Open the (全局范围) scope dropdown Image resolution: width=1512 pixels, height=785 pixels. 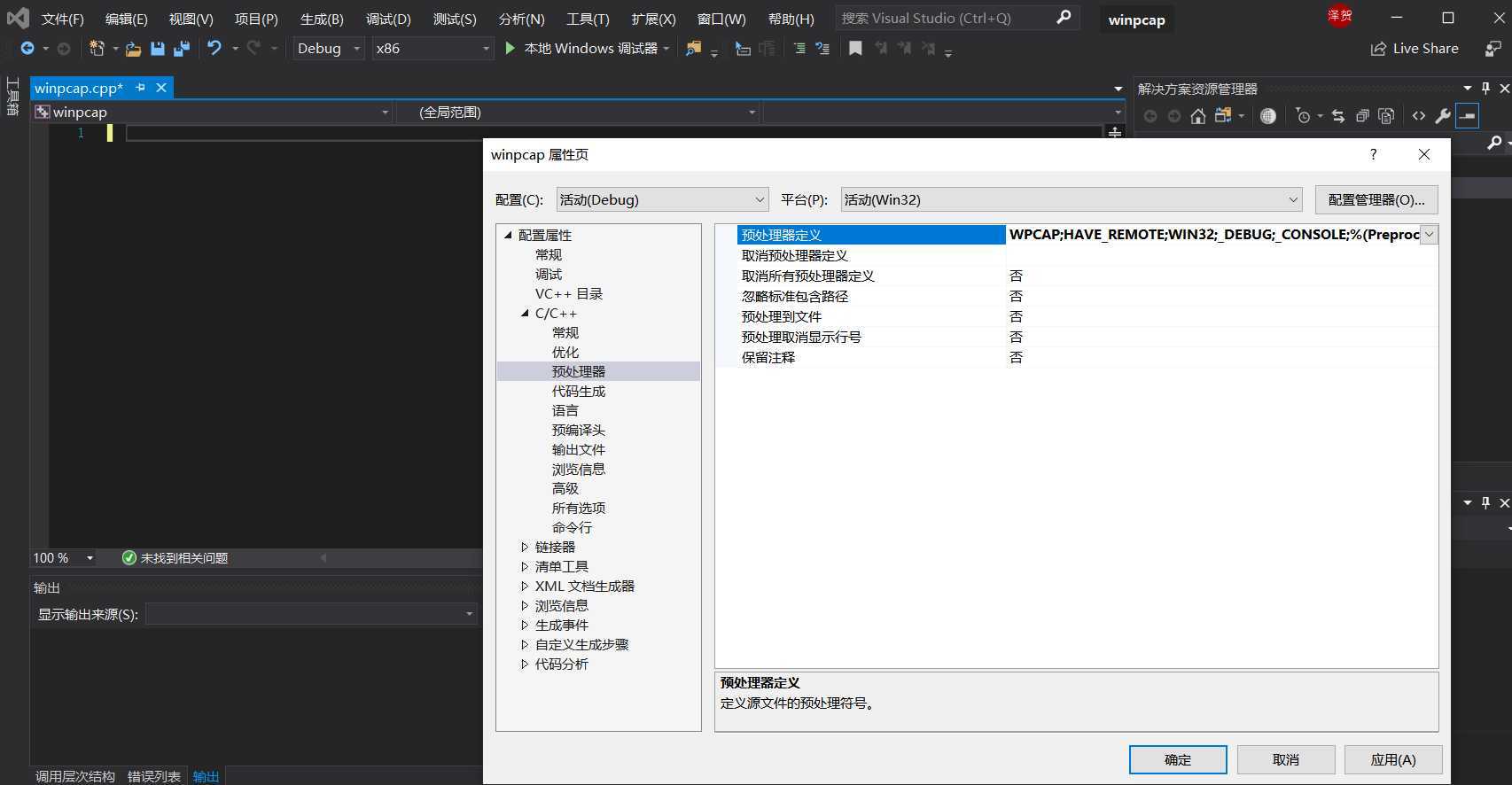click(577, 113)
